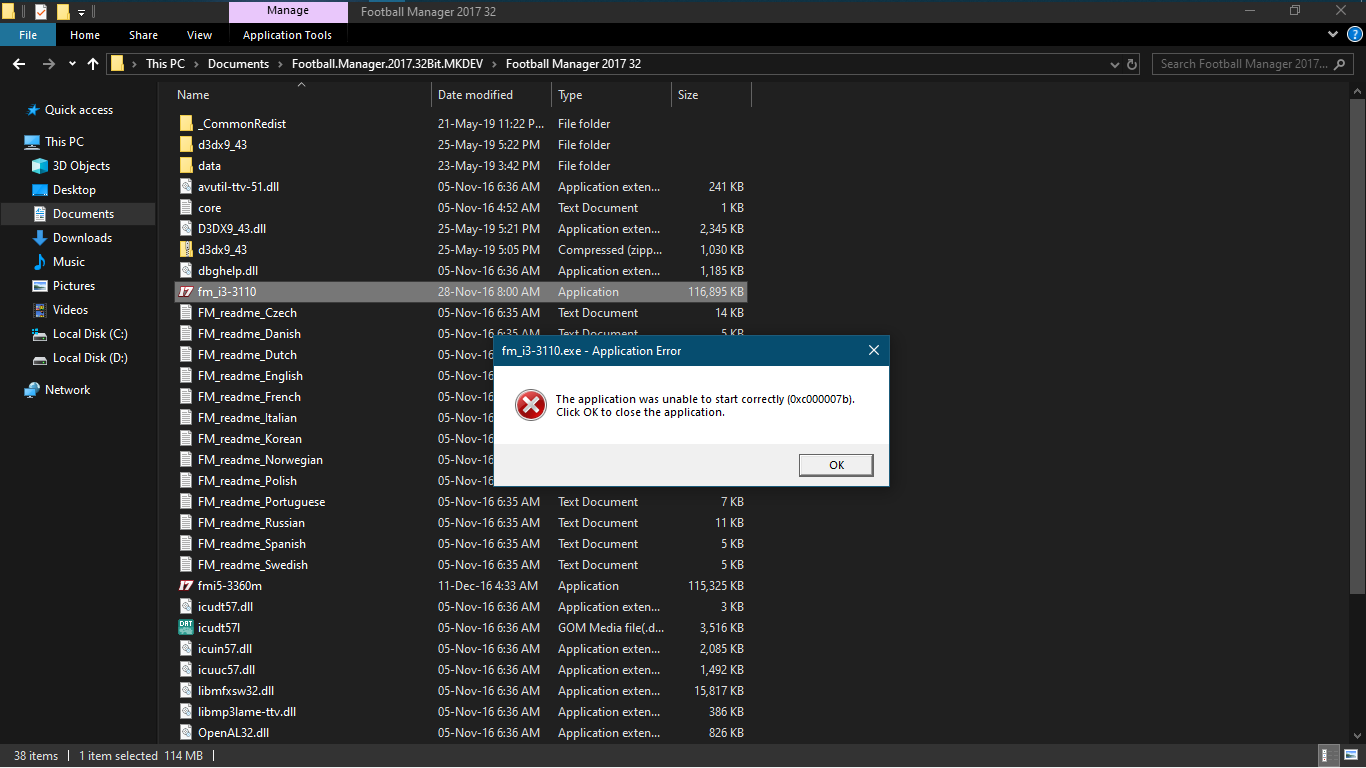The height and width of the screenshot is (768, 1366).
Task: Open Videos in navigation pane
Action: pyautogui.click(x=70, y=310)
